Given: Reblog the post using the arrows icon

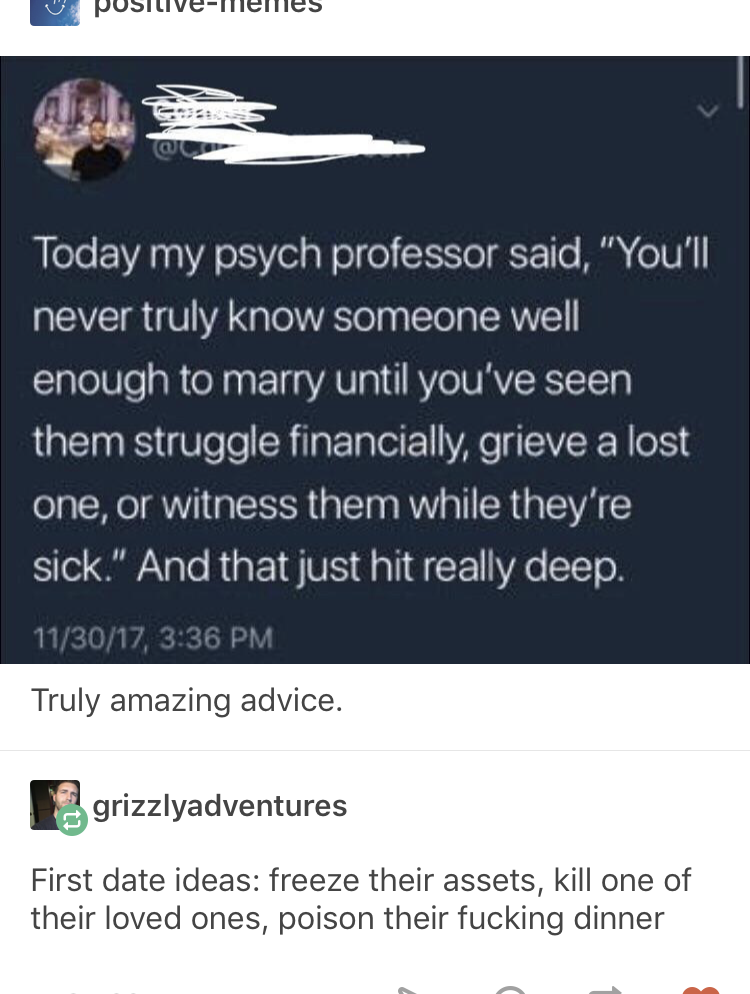Looking at the screenshot, I should click(x=607, y=990).
